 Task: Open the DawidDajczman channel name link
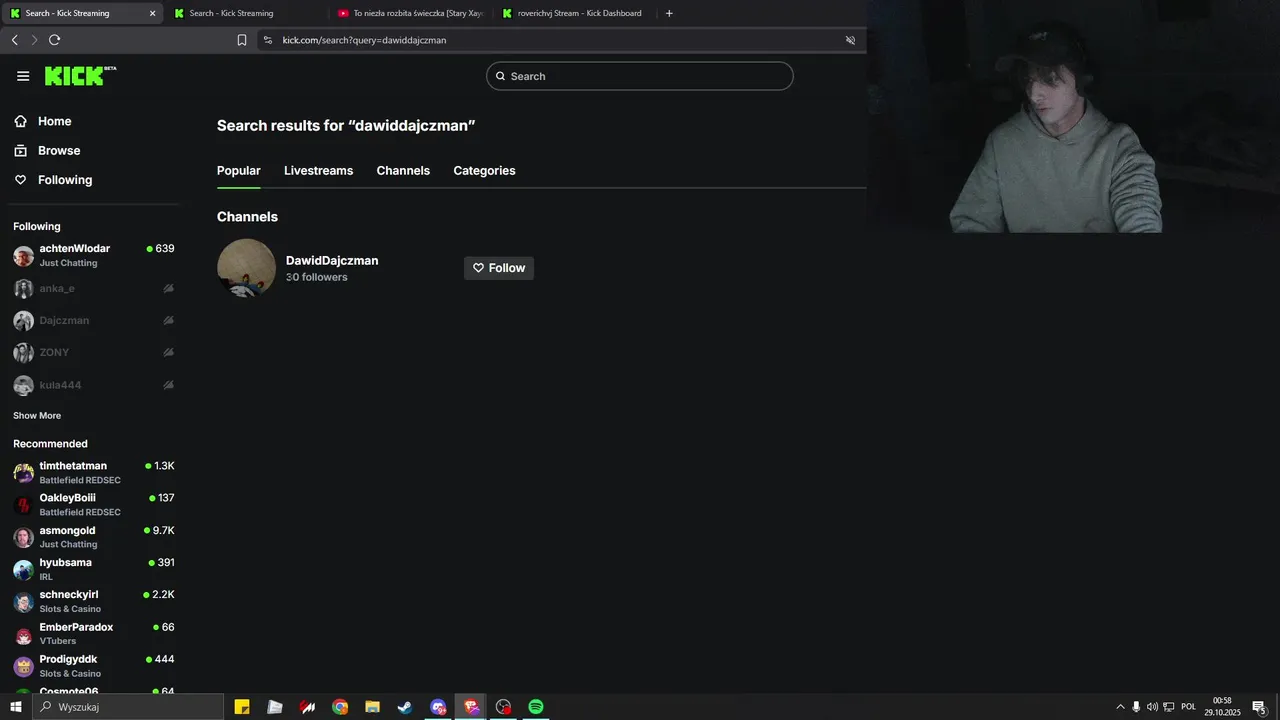click(332, 260)
